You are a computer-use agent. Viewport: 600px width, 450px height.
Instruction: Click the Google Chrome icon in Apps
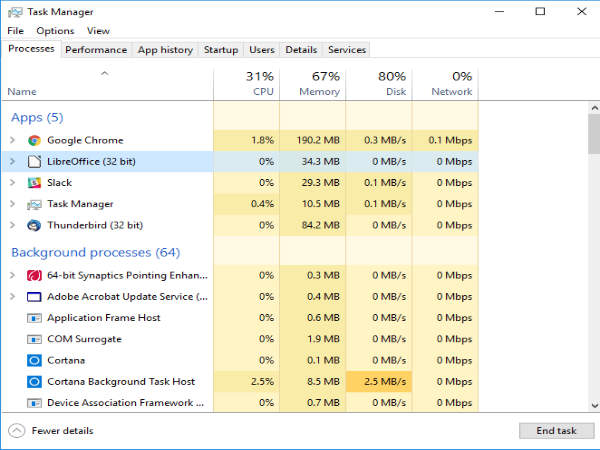pos(34,141)
